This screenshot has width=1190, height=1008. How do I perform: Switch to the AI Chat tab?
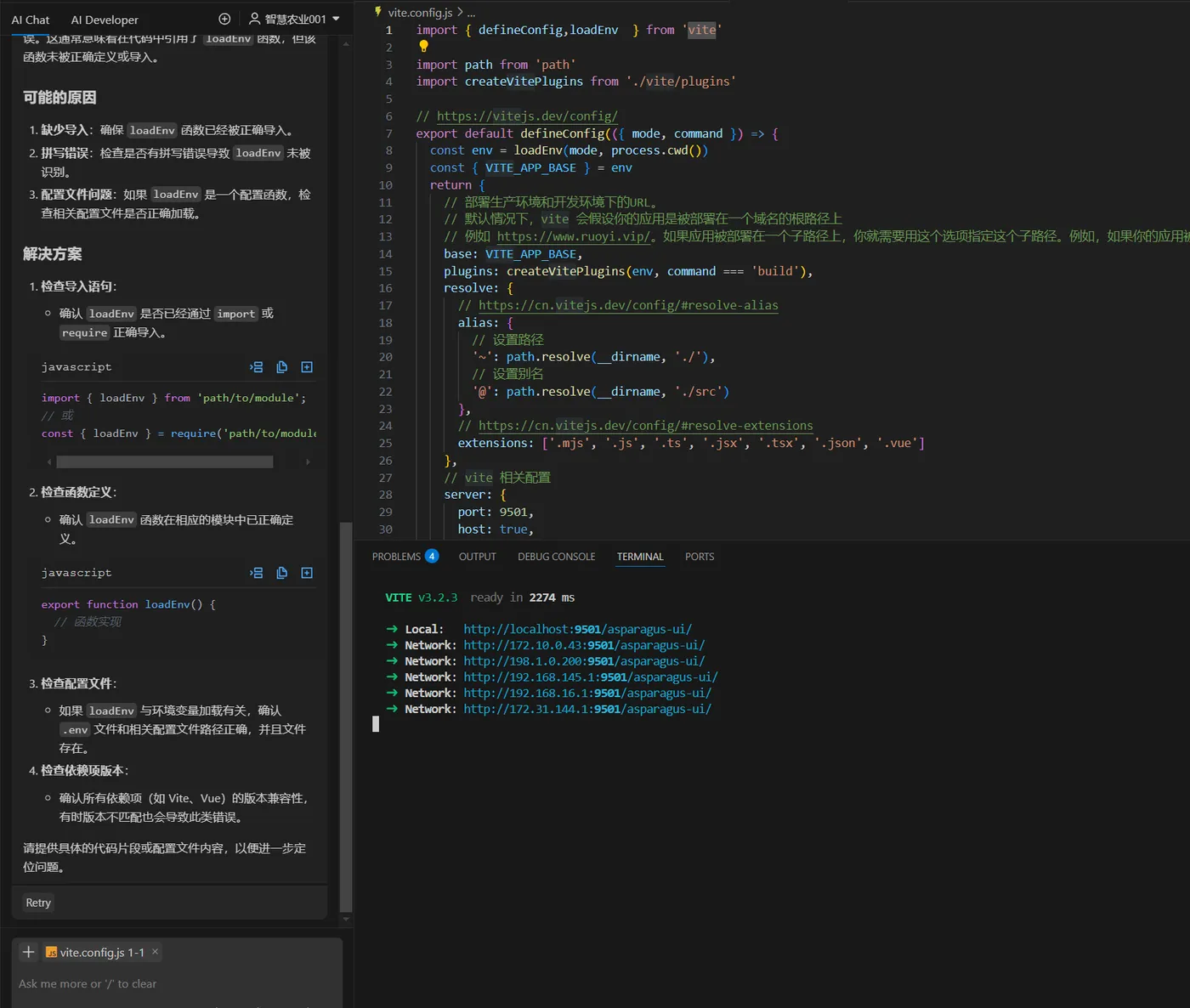pyautogui.click(x=31, y=20)
